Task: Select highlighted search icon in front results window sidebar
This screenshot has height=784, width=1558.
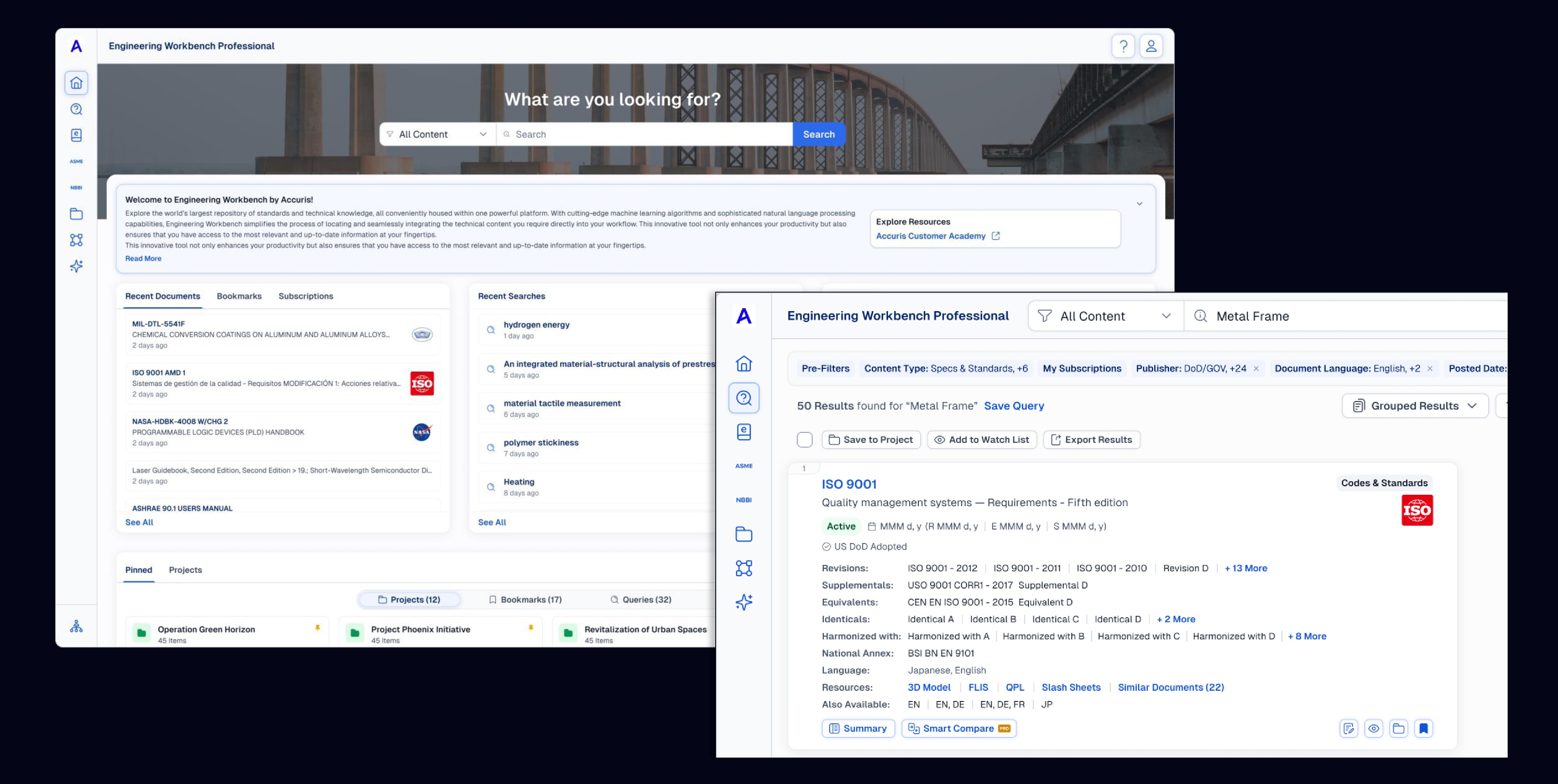Action: pyautogui.click(x=744, y=398)
